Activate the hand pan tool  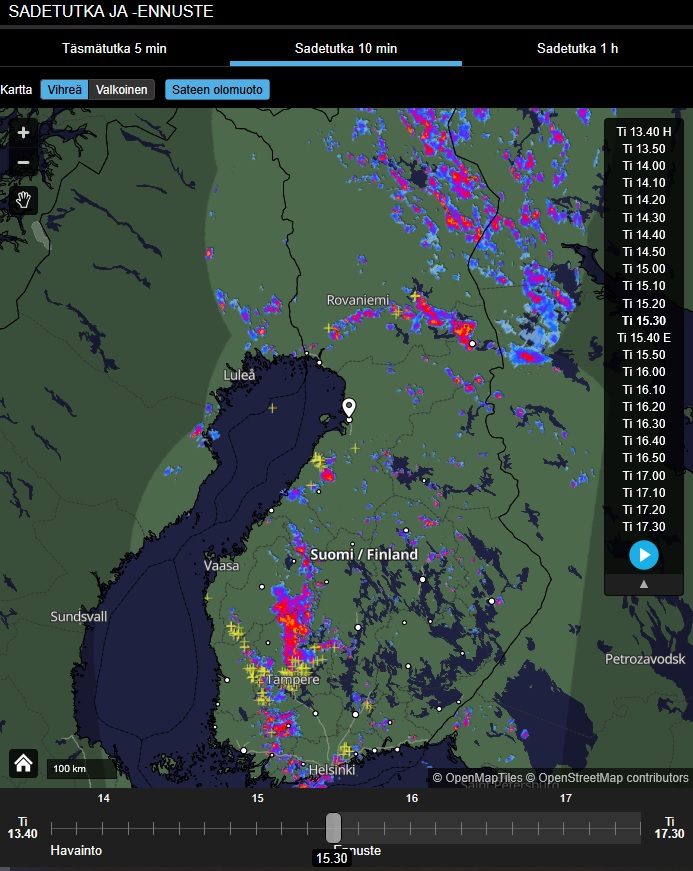point(23,200)
